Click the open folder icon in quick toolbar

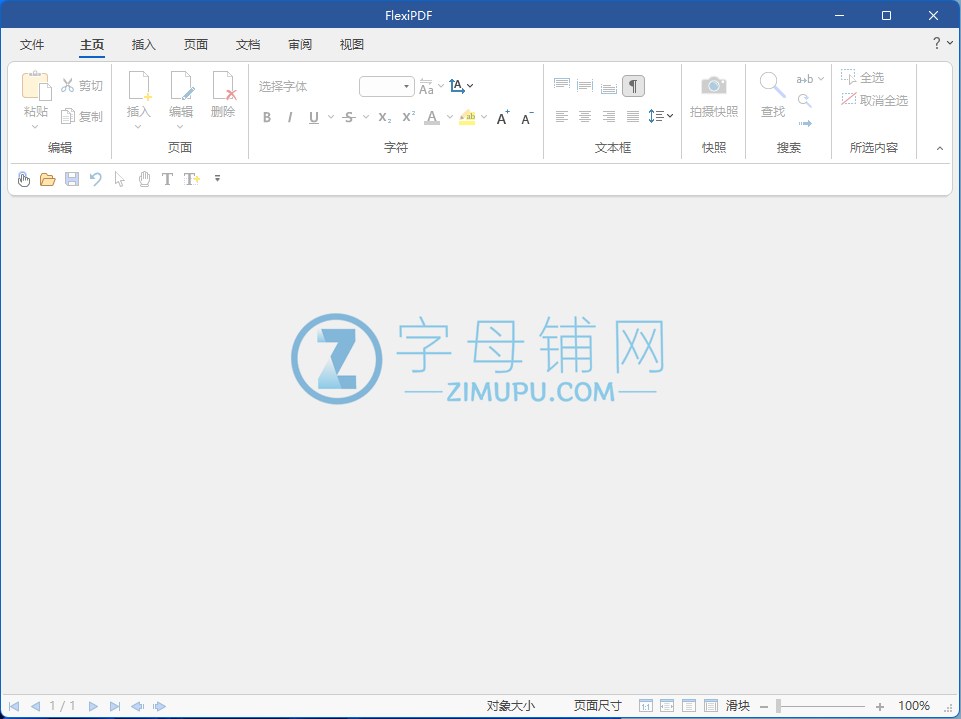coord(47,179)
